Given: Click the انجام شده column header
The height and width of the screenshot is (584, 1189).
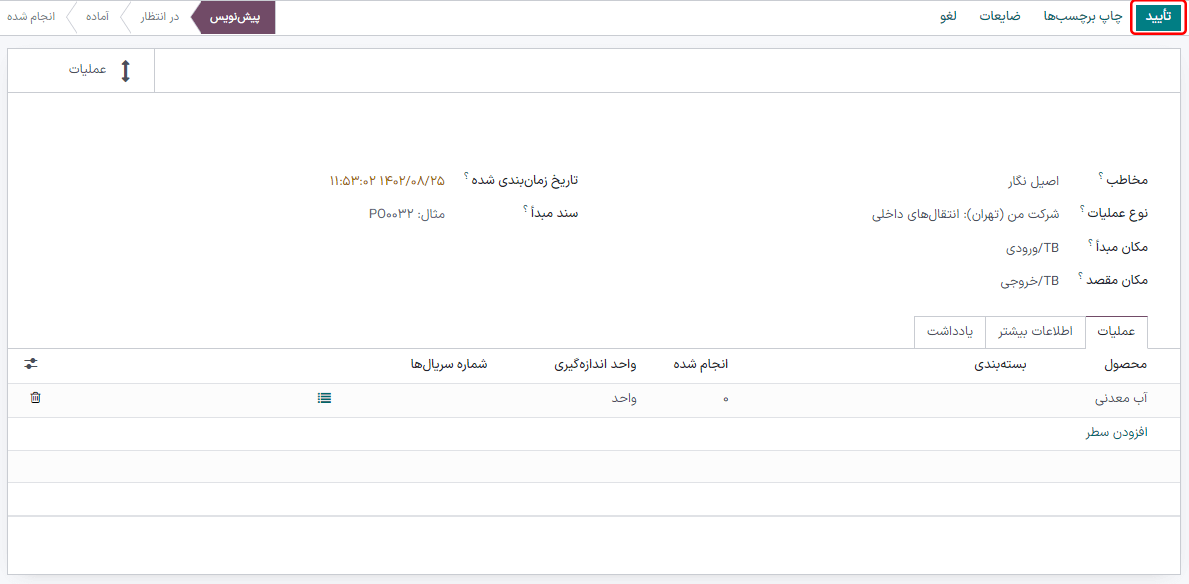Looking at the screenshot, I should [701, 365].
